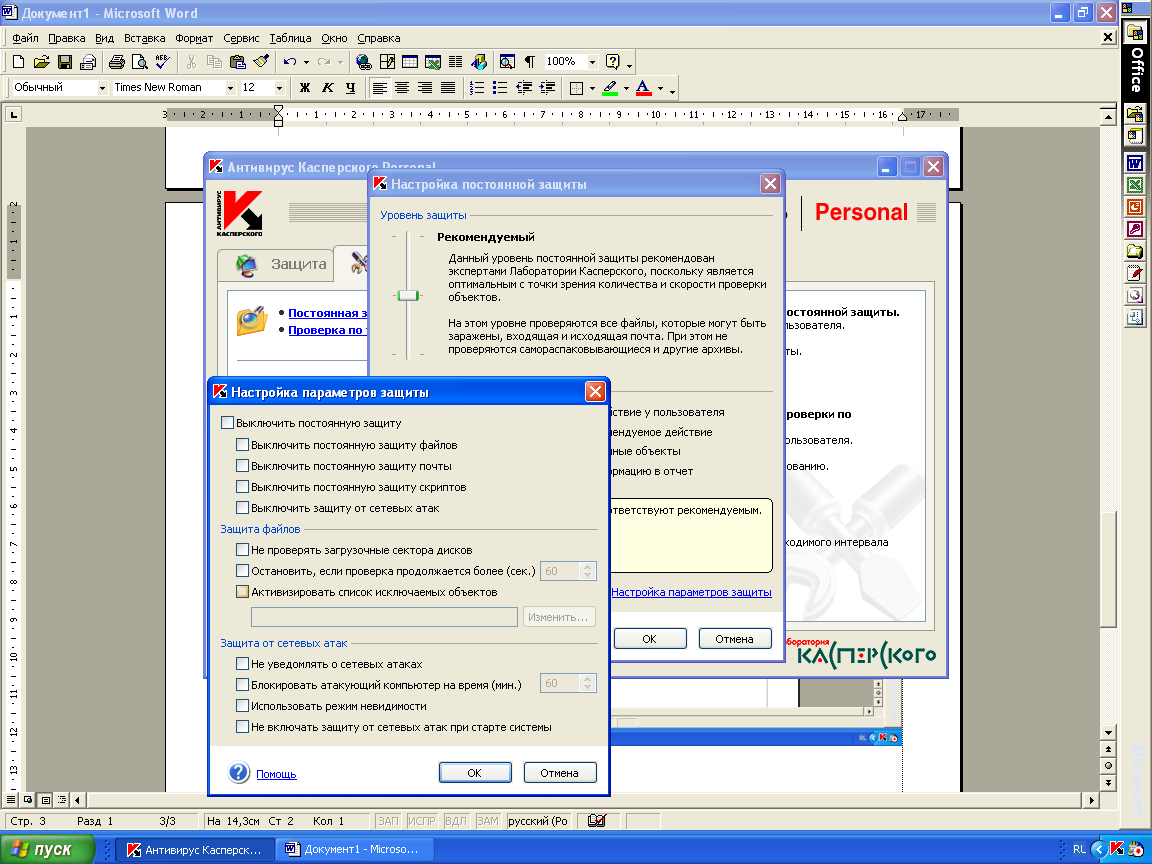
Task: Check 'Выключить постоянную защиту файлов'
Action: click(242, 444)
